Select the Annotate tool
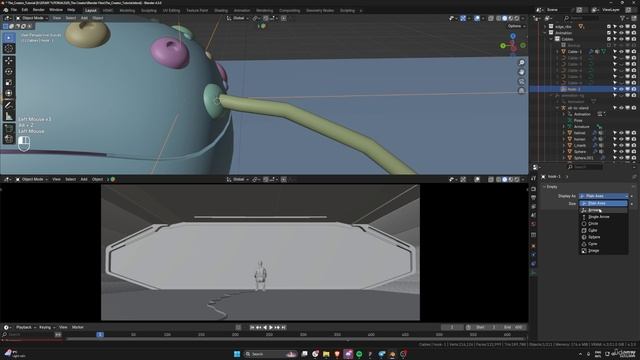The image size is (640, 360). coord(9,106)
